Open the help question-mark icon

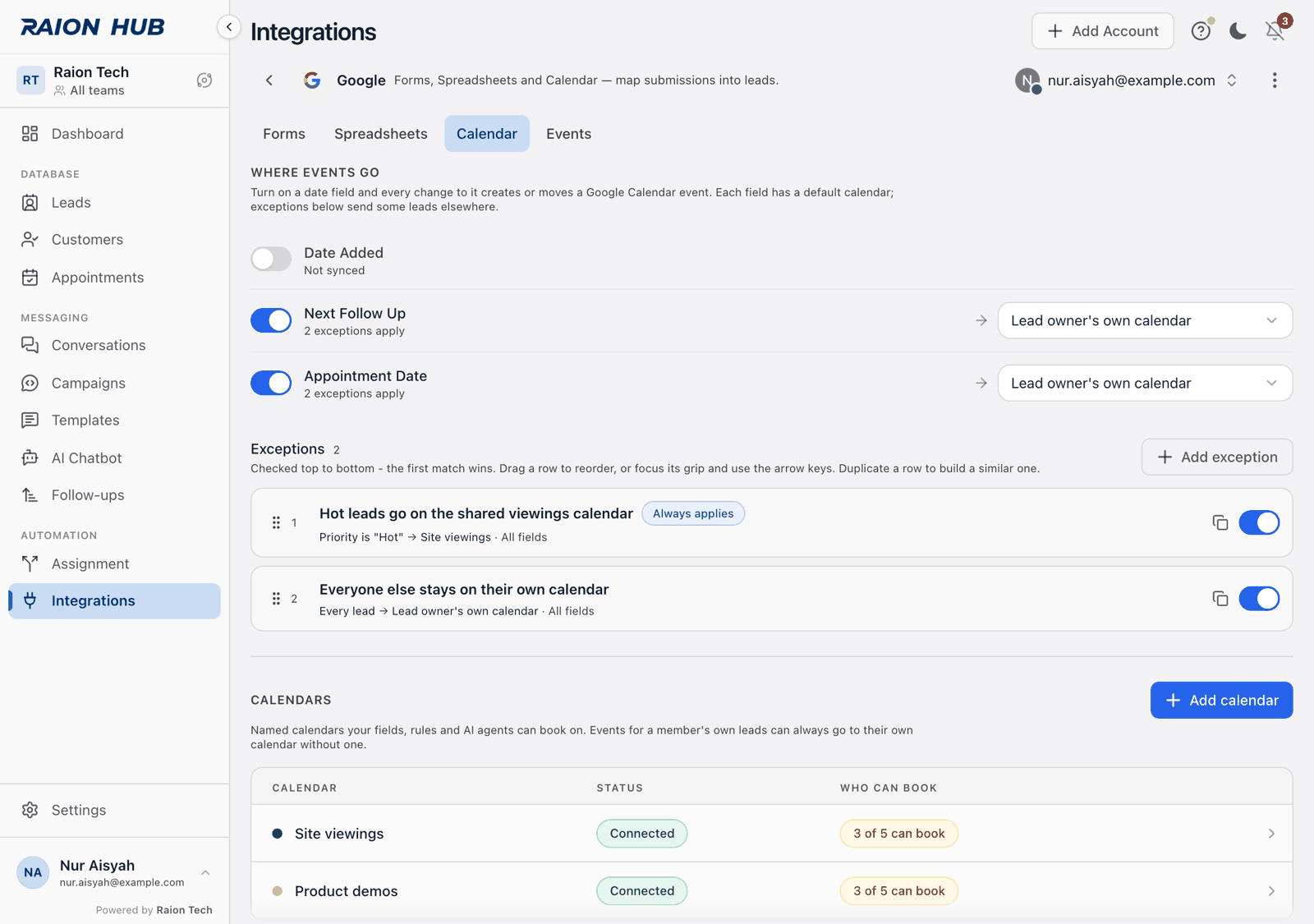[x=1201, y=31]
